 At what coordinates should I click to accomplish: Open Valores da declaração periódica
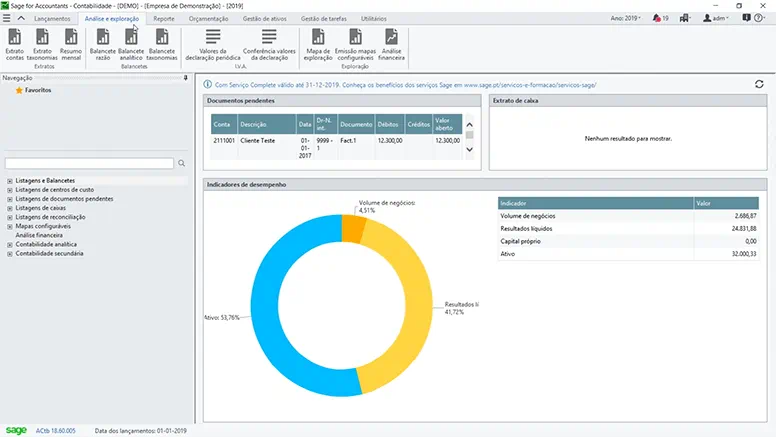(x=212, y=42)
